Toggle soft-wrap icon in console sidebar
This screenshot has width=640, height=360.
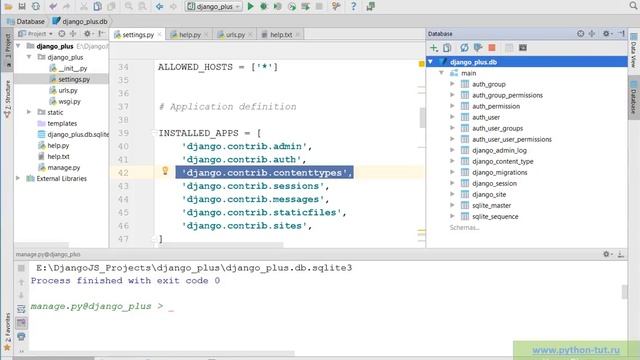pyautogui.click(x=21, y=309)
